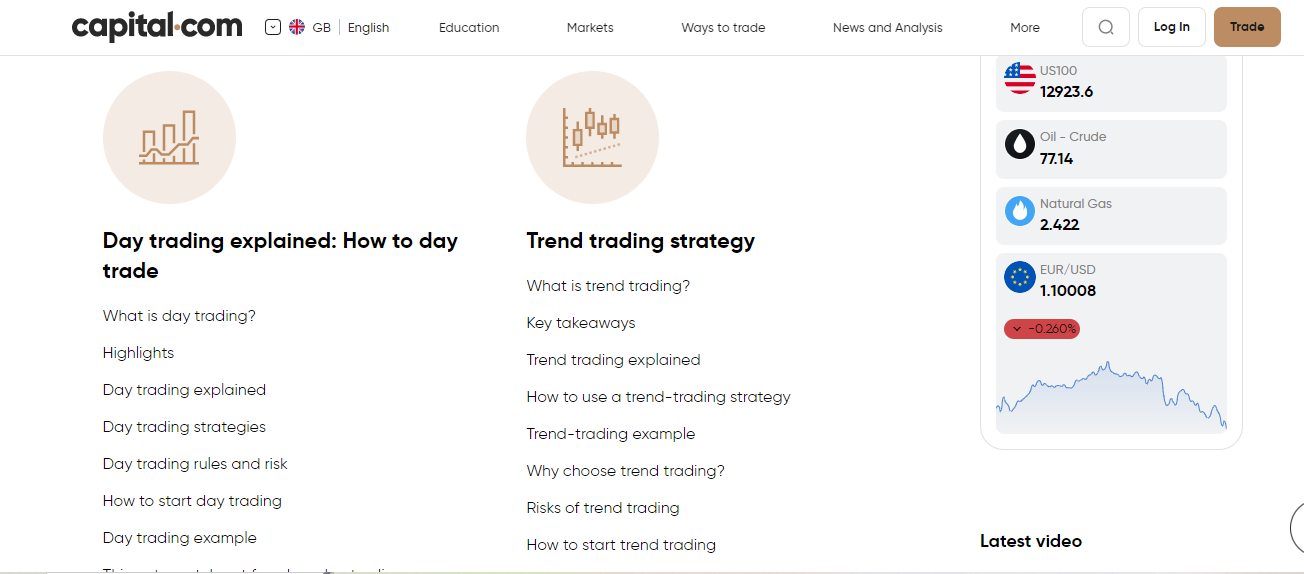
Task: Select the US100 flag icon
Action: [x=1020, y=78]
